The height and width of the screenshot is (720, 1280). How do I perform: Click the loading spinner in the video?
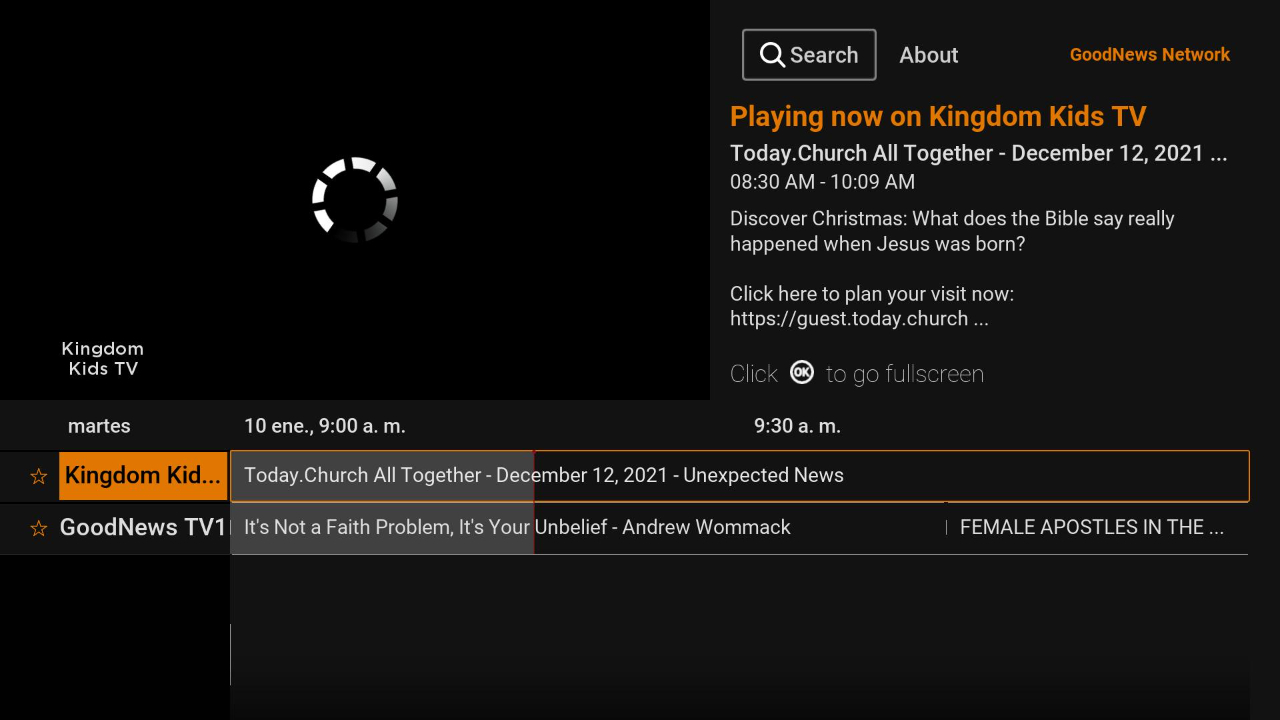pos(355,200)
